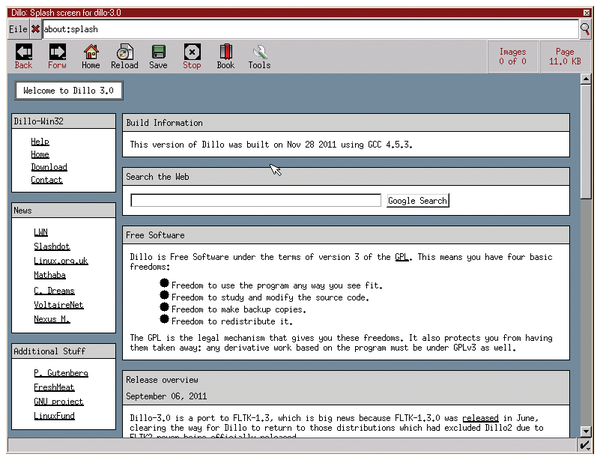Click the Google Search button

417,201
